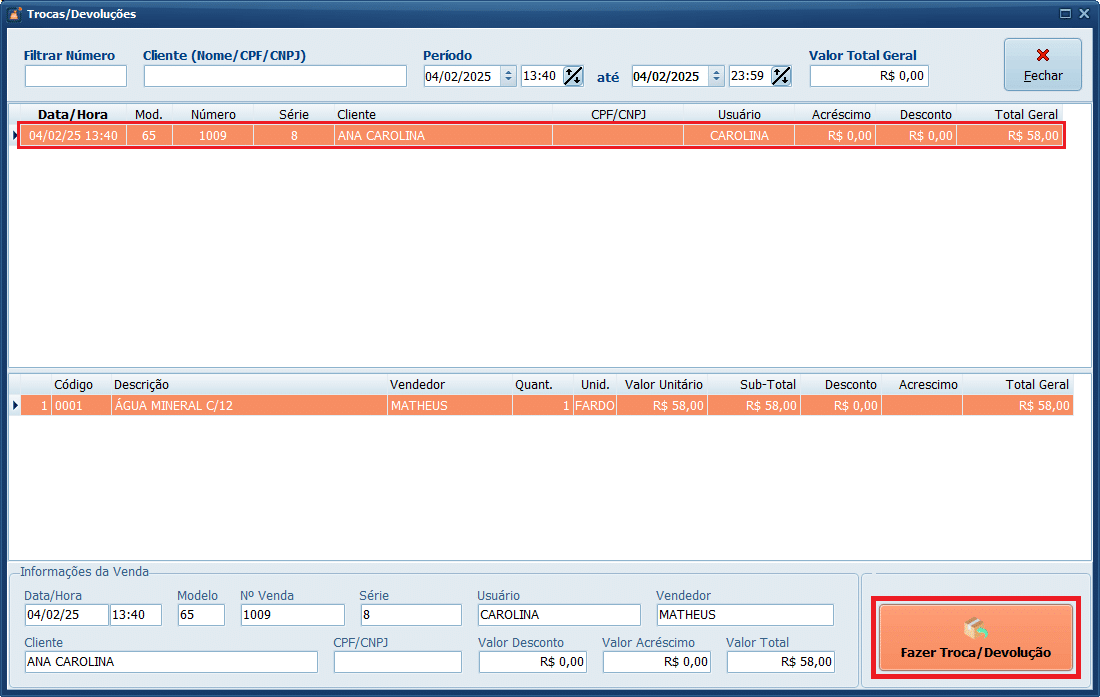Open the start date stepper arrows
Viewport: 1100px width, 697px height.
[508, 76]
